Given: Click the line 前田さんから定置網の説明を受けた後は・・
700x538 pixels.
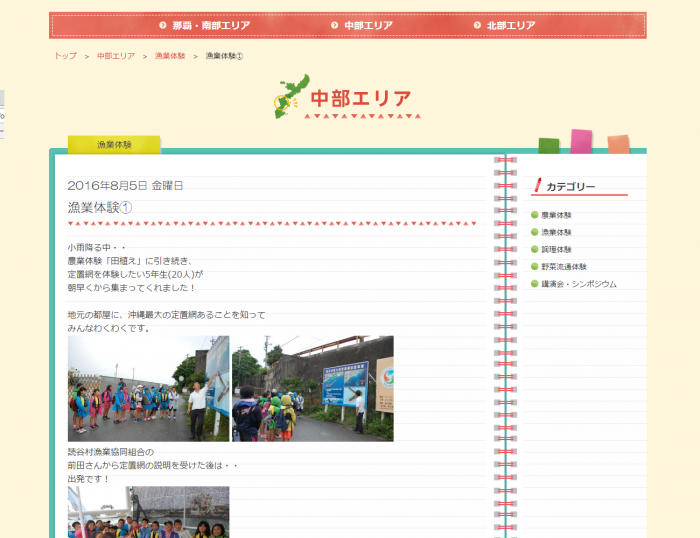Looking at the screenshot, I should click(x=153, y=465).
